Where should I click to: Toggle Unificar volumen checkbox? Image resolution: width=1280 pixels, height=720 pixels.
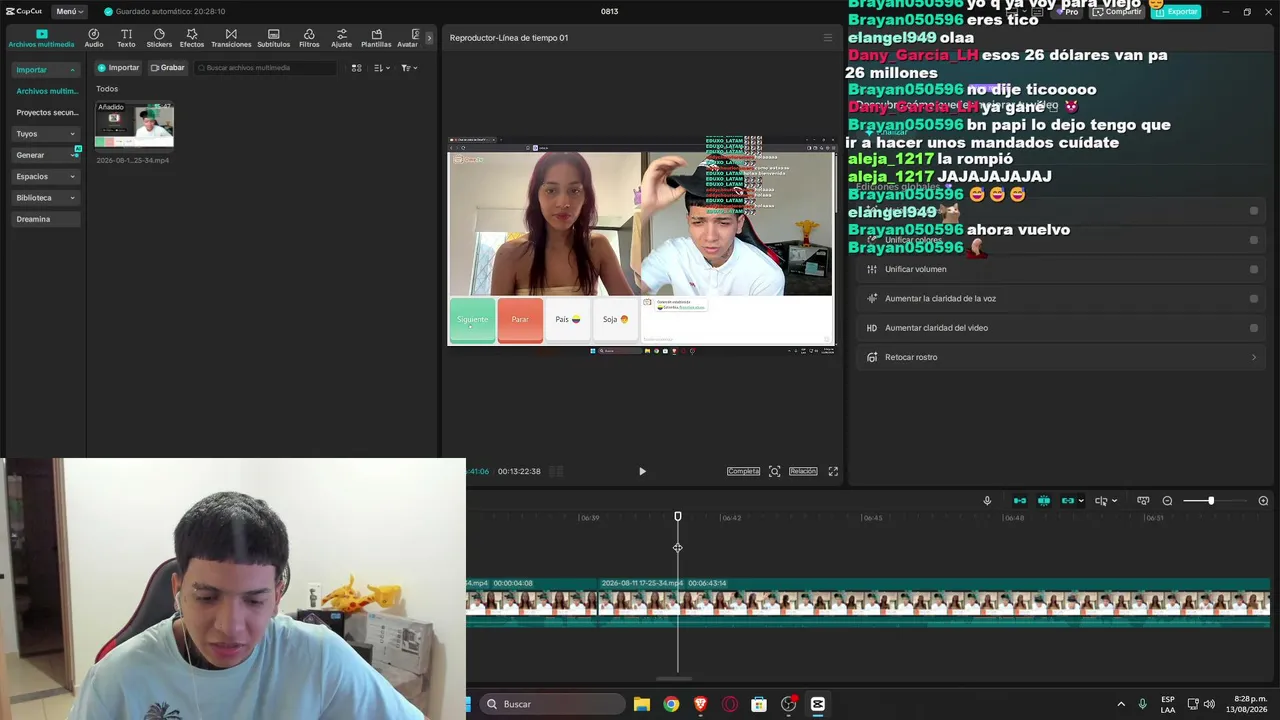1254,269
